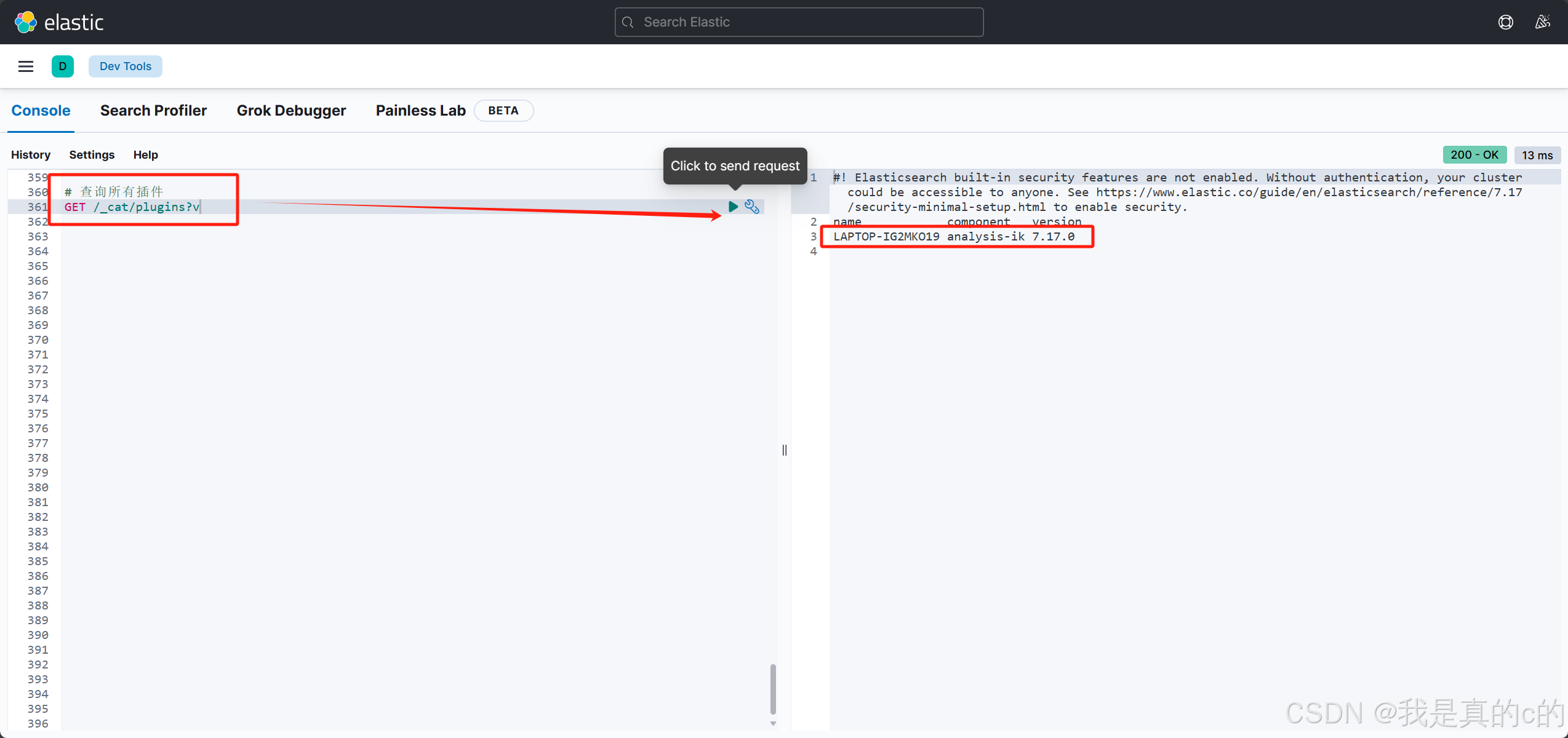Click the LAPTOP-IG2MKO19 analysis-ik result row

[x=954, y=237]
